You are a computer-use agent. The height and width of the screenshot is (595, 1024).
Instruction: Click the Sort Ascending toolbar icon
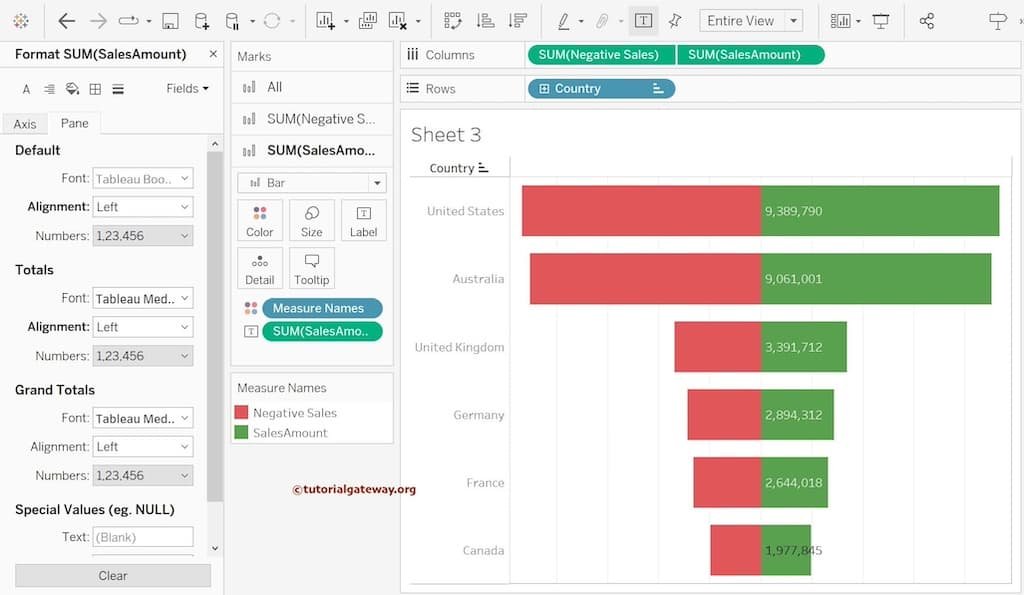pyautogui.click(x=484, y=19)
